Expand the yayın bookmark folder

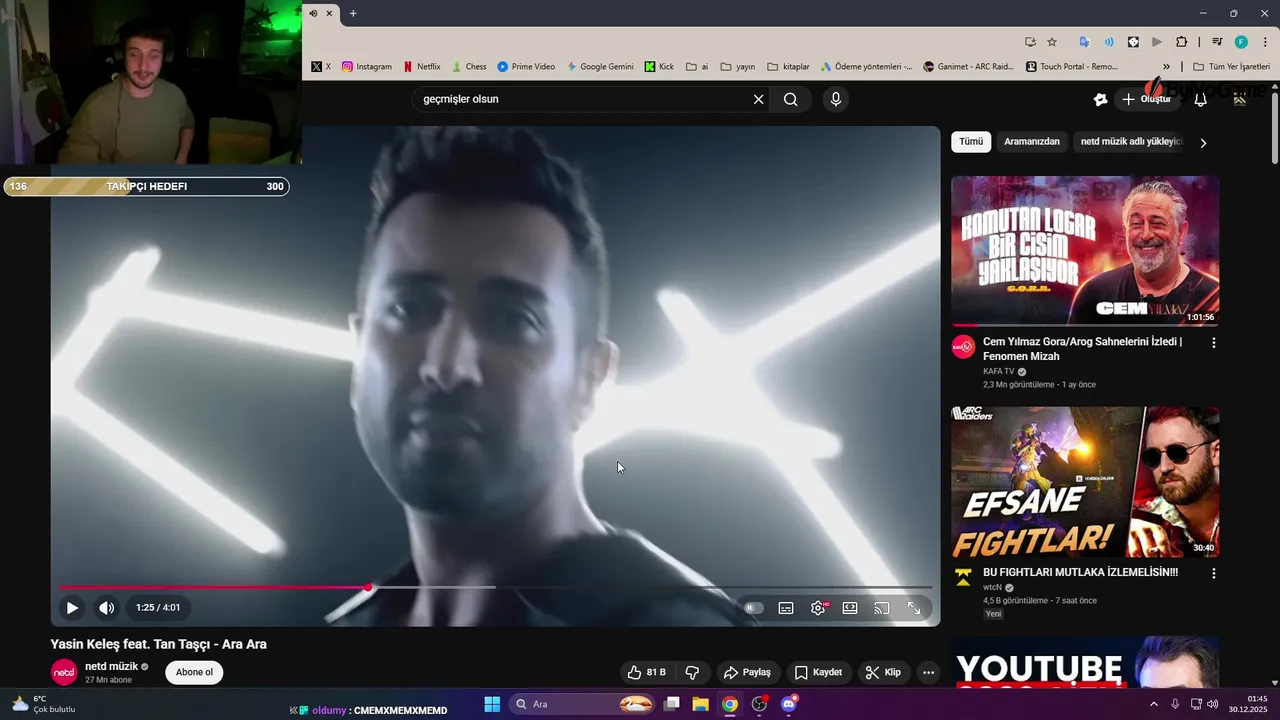coord(737,66)
